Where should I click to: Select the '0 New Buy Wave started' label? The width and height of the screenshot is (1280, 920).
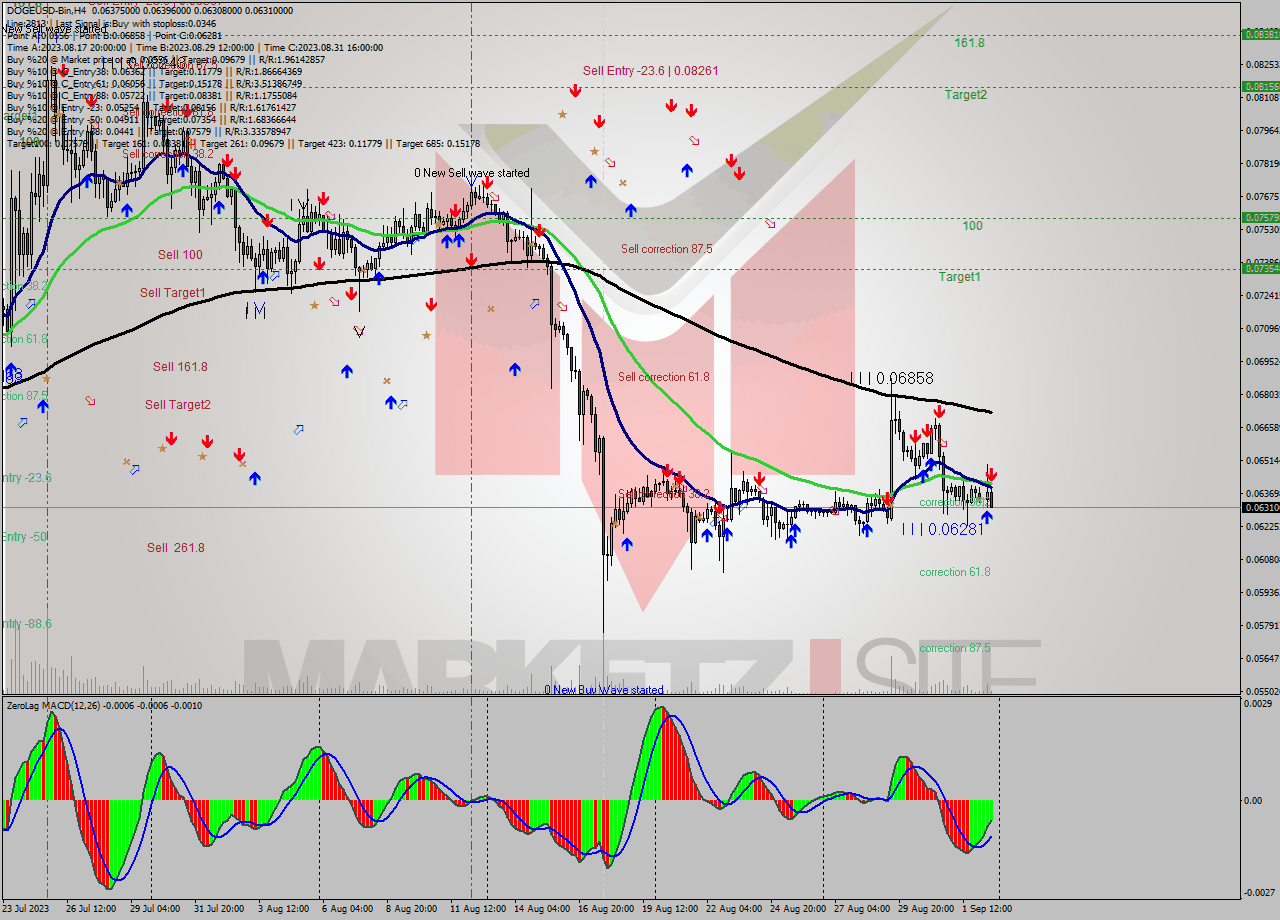click(x=604, y=690)
